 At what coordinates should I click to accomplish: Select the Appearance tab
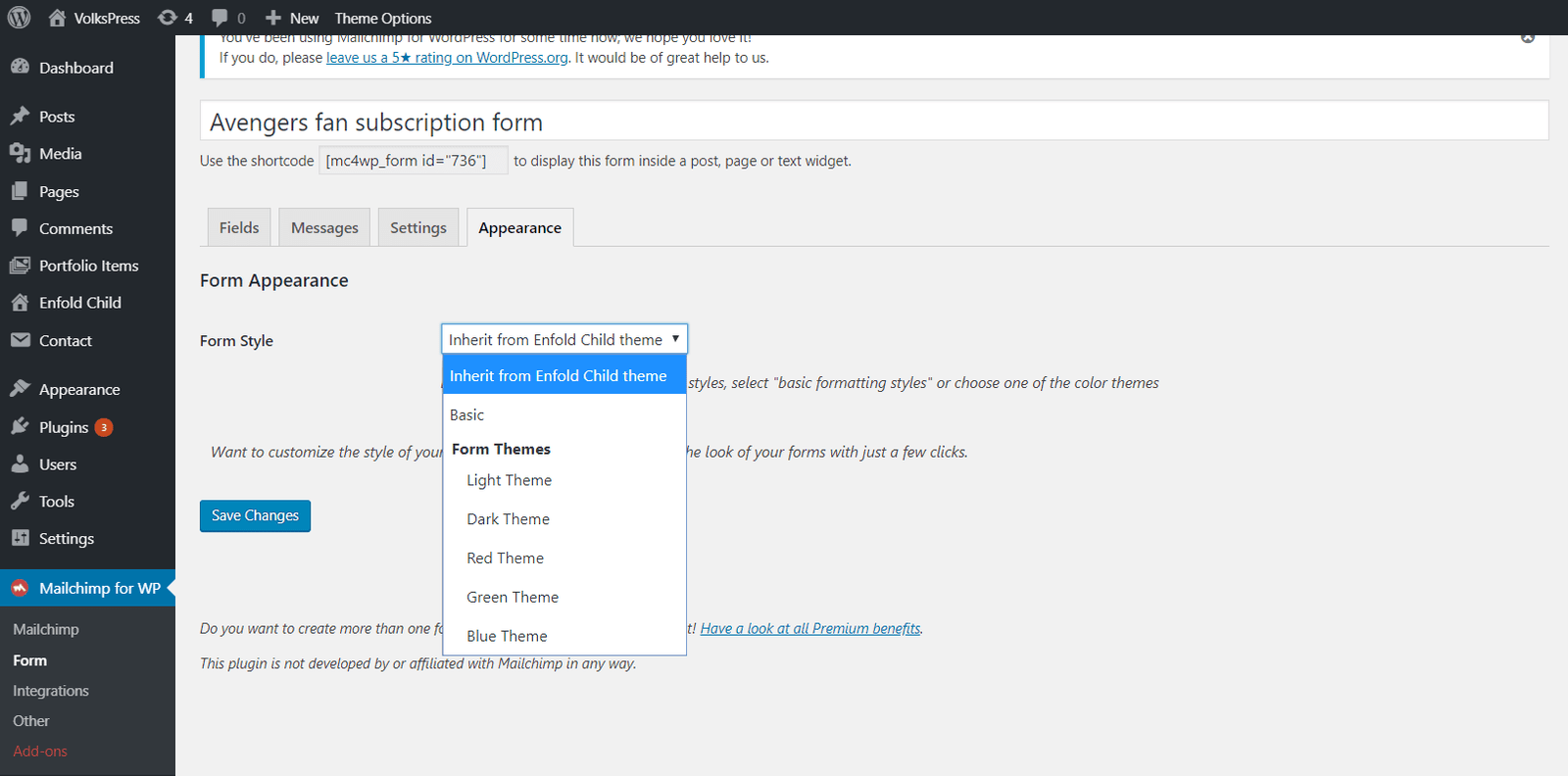pos(520,227)
